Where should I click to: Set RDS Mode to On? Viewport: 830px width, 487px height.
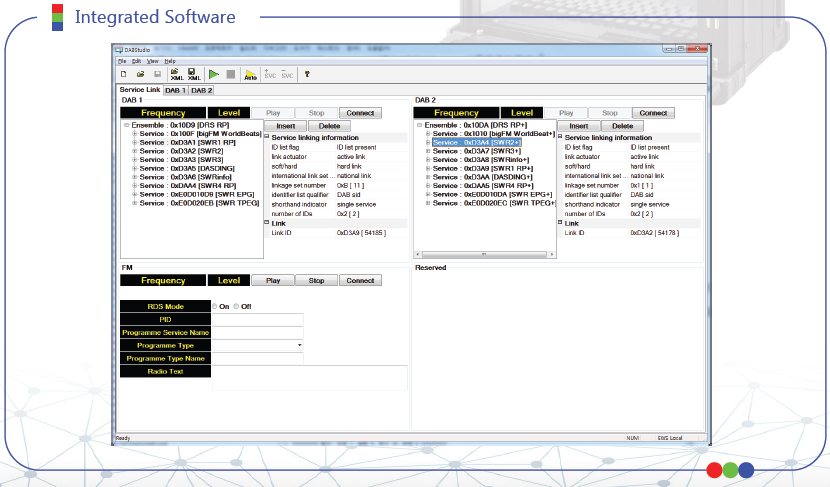click(x=214, y=306)
